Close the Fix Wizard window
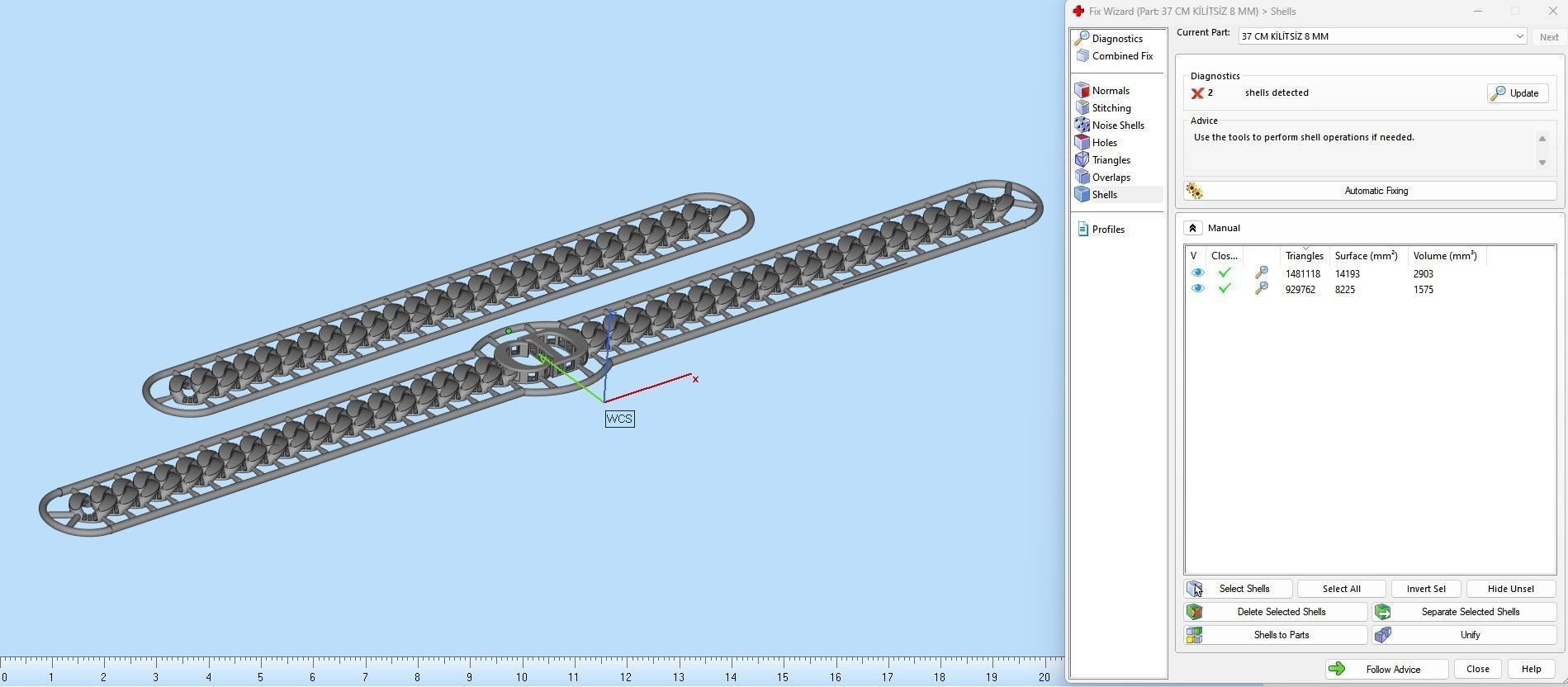1568x687 pixels. tap(1552, 11)
